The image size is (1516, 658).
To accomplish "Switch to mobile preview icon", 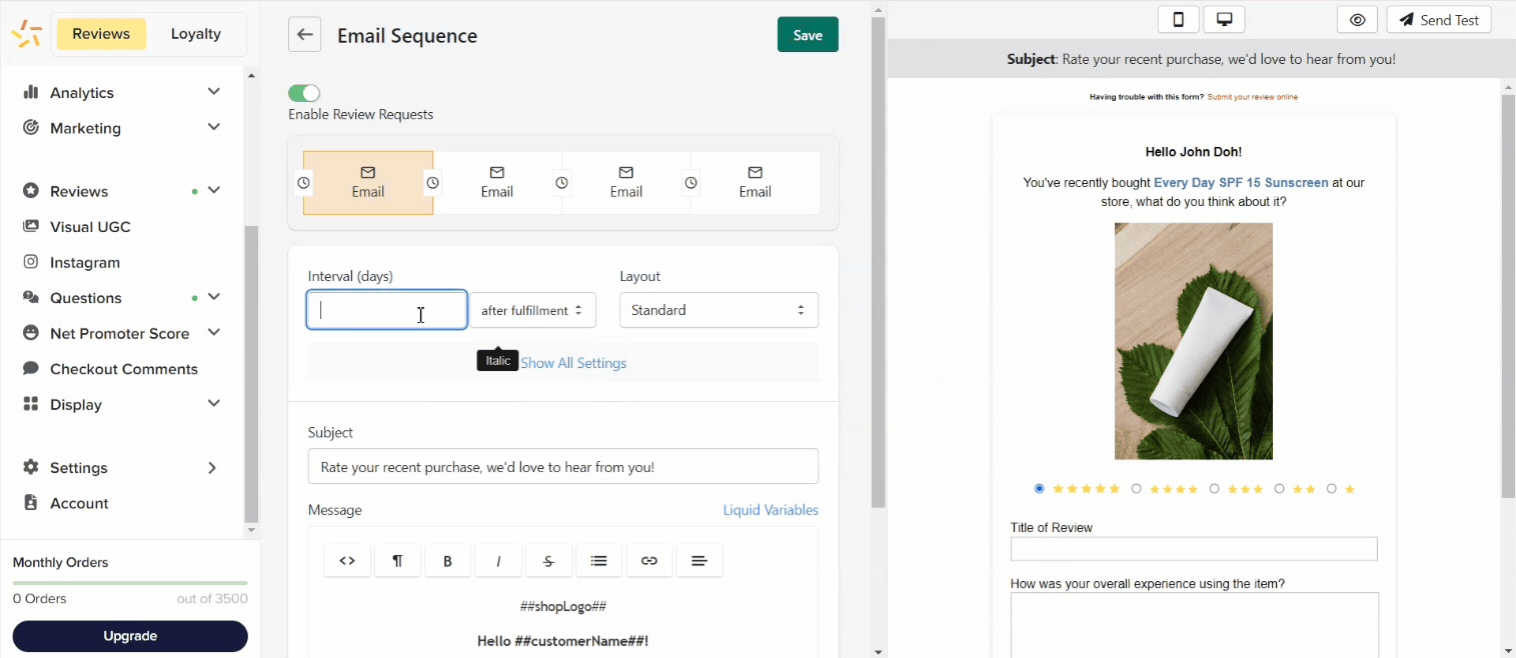I will coord(1178,20).
